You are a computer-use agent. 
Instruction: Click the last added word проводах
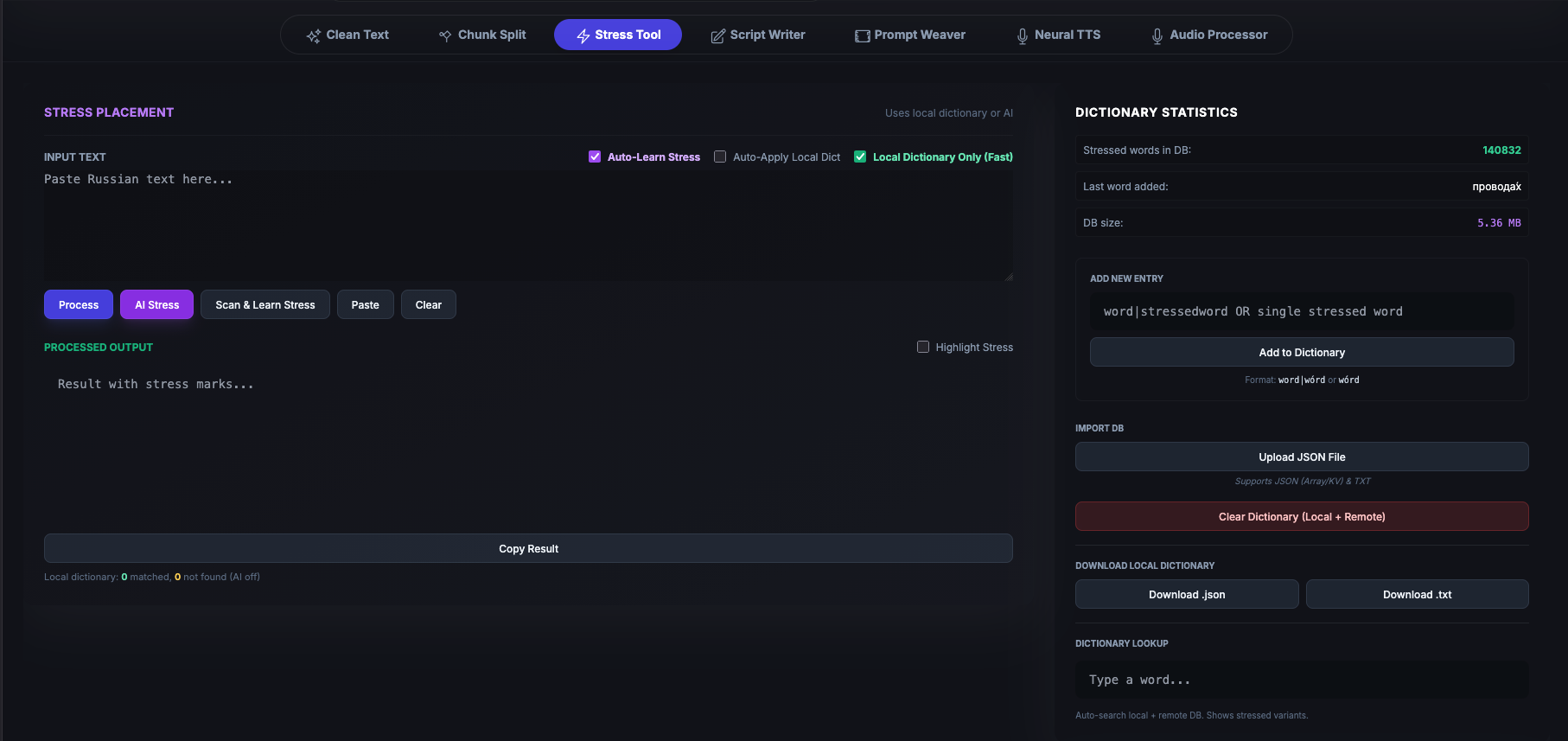(1496, 186)
